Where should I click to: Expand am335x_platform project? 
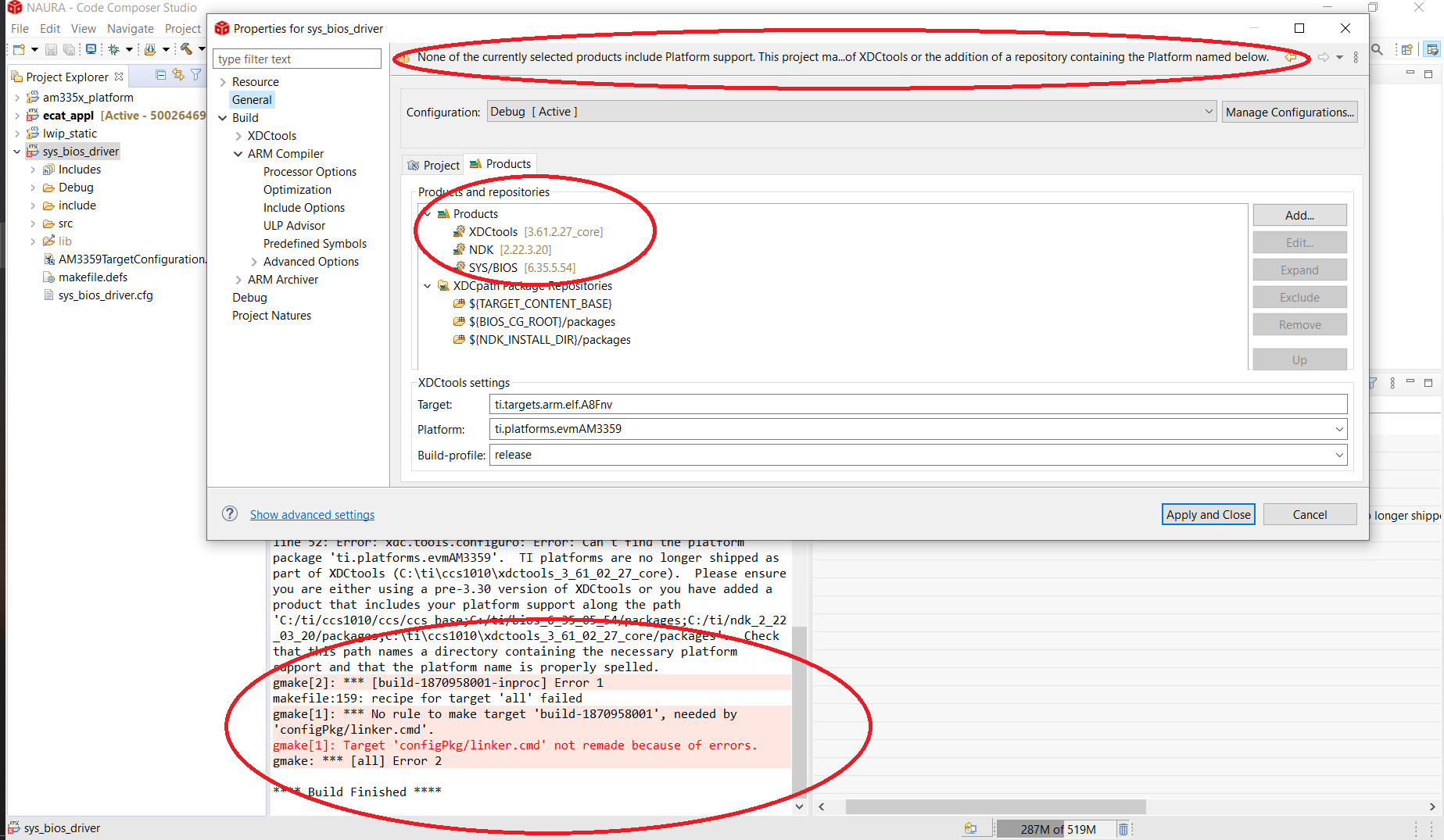pyautogui.click(x=17, y=98)
